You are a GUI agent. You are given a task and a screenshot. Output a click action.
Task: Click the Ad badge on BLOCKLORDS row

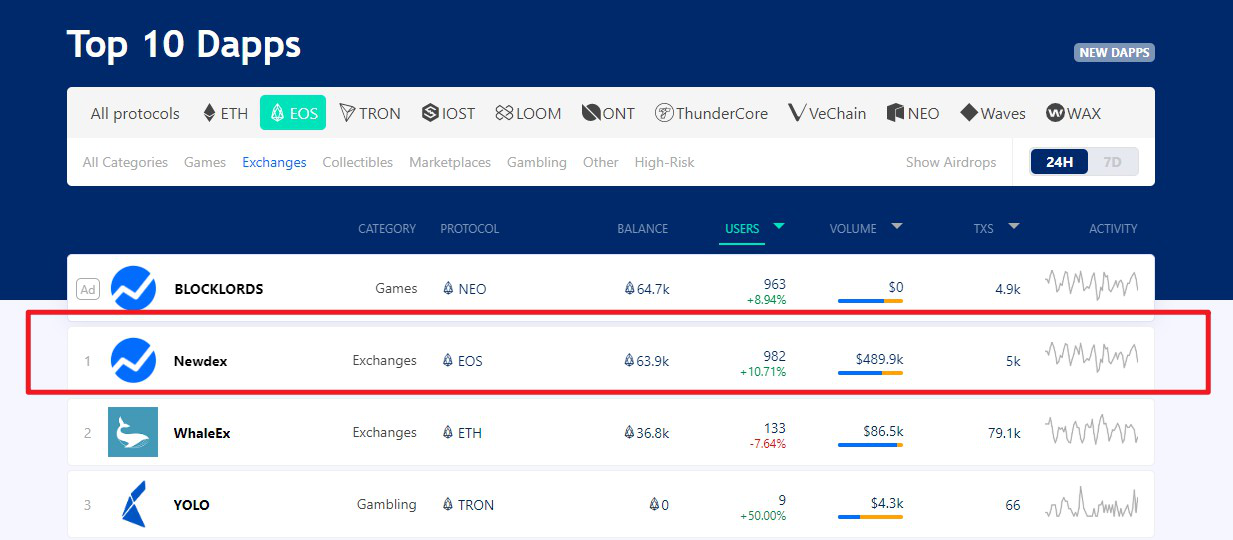click(x=88, y=289)
